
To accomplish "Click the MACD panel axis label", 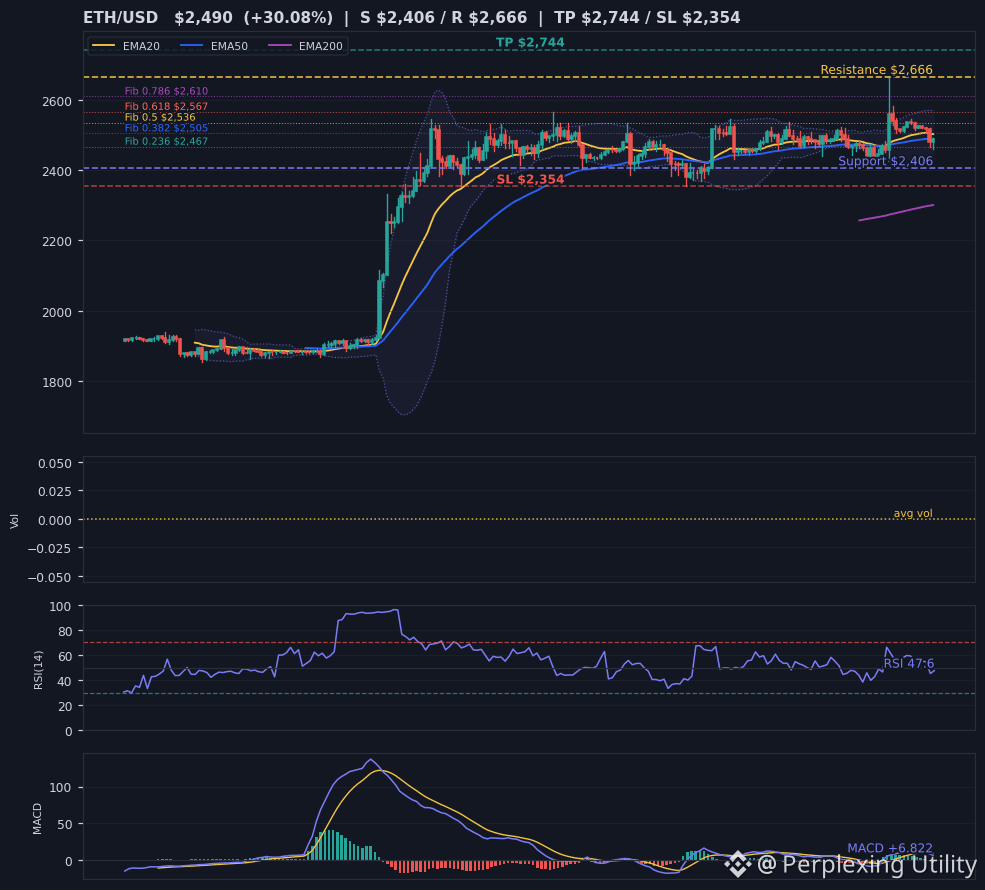I will 37,818.
